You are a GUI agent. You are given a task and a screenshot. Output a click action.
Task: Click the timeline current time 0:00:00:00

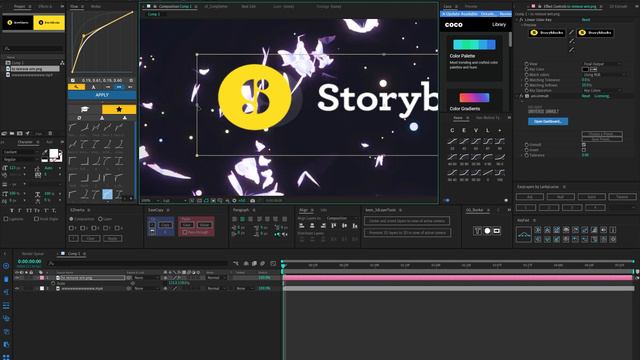(29, 261)
